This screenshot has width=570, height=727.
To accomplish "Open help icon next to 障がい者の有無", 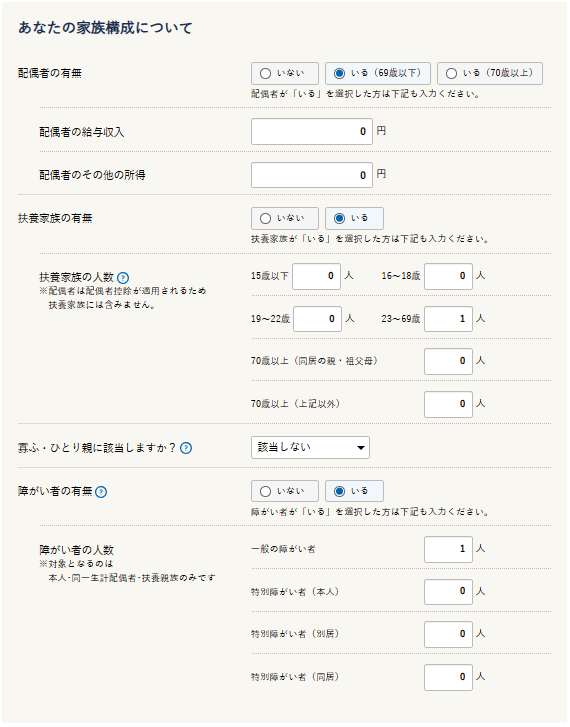I will pyautogui.click(x=101, y=492).
